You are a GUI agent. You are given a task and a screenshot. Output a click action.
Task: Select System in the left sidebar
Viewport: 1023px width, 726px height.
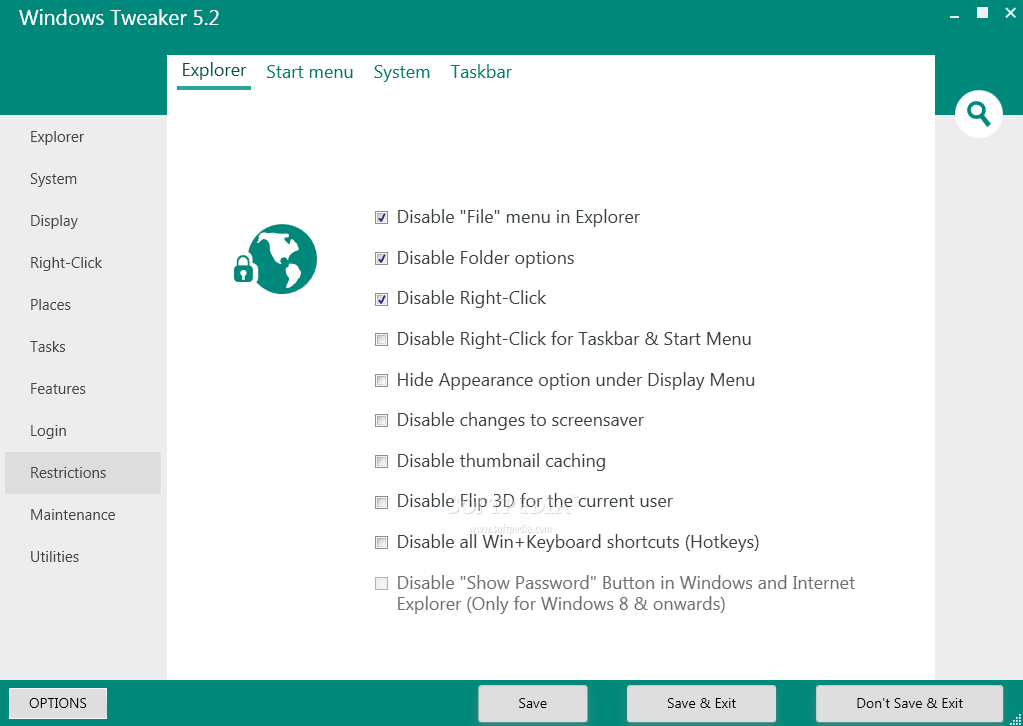[x=83, y=179]
